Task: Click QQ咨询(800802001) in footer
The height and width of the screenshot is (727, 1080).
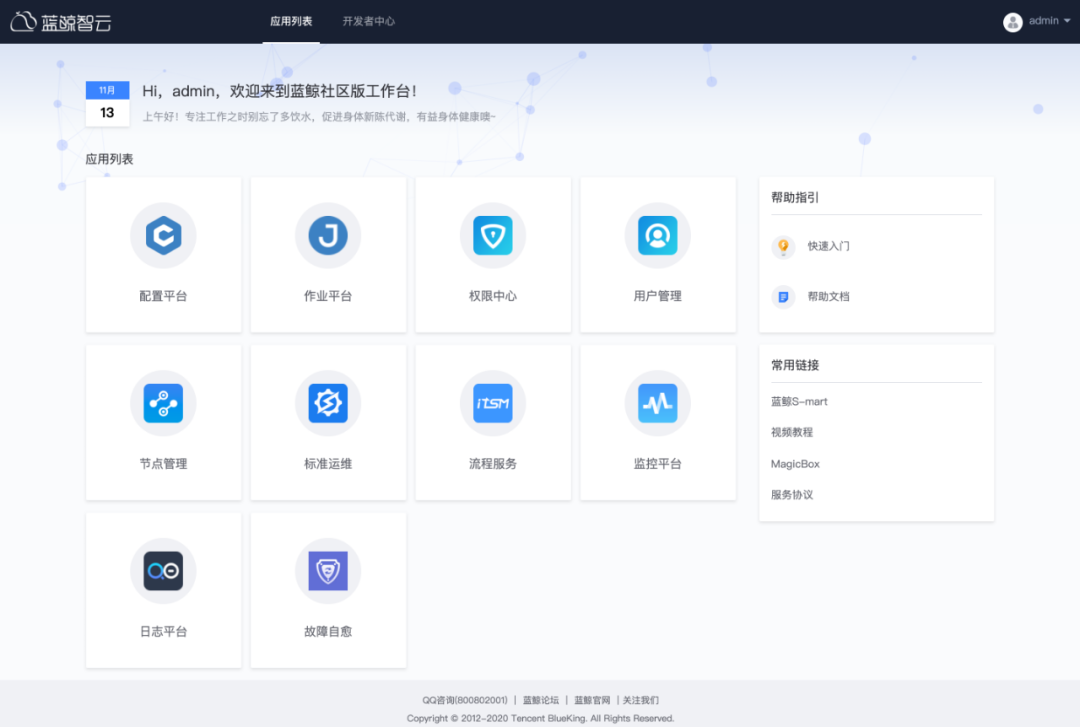Action: 465,700
